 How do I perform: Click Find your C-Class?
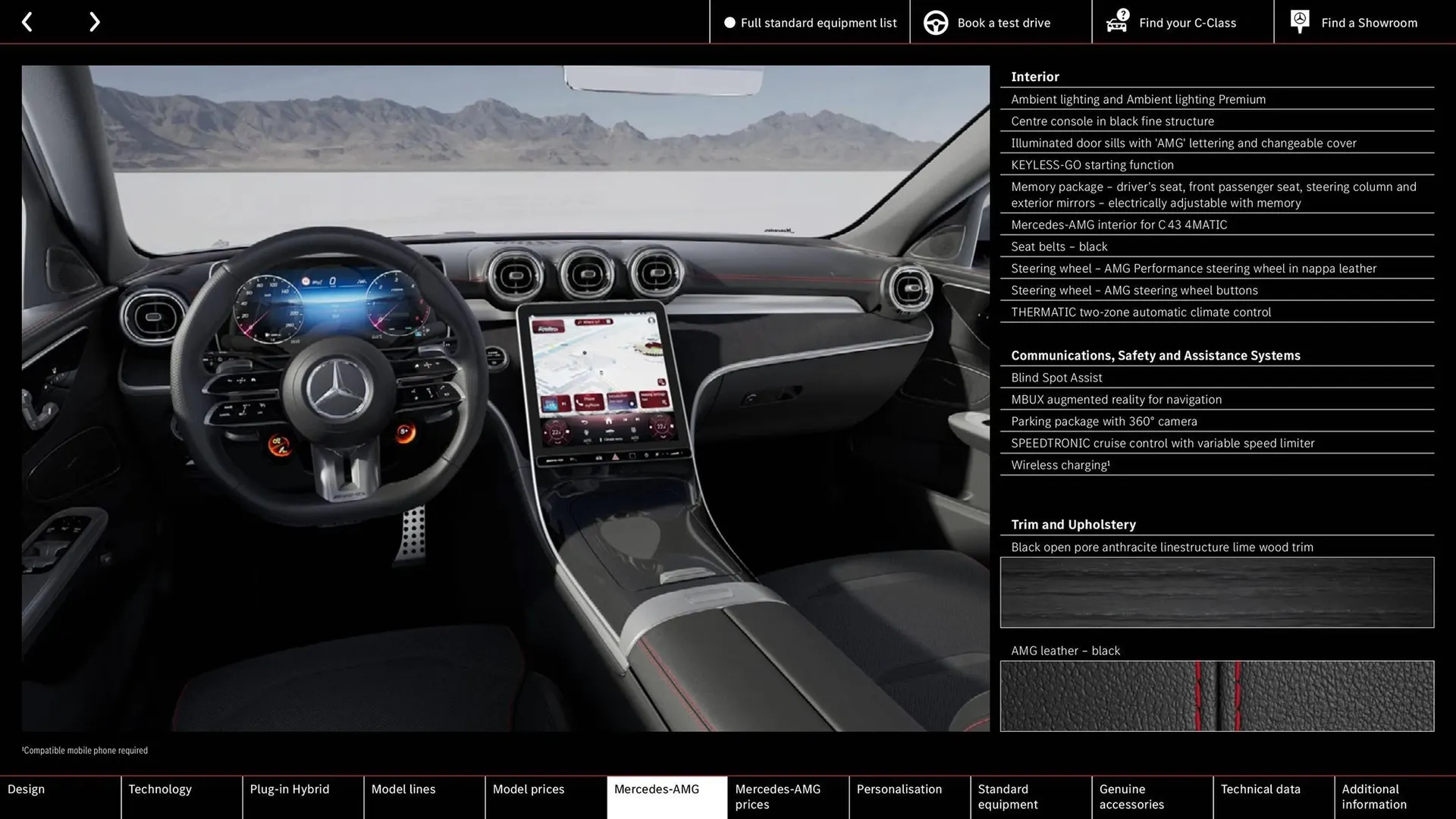point(1188,23)
